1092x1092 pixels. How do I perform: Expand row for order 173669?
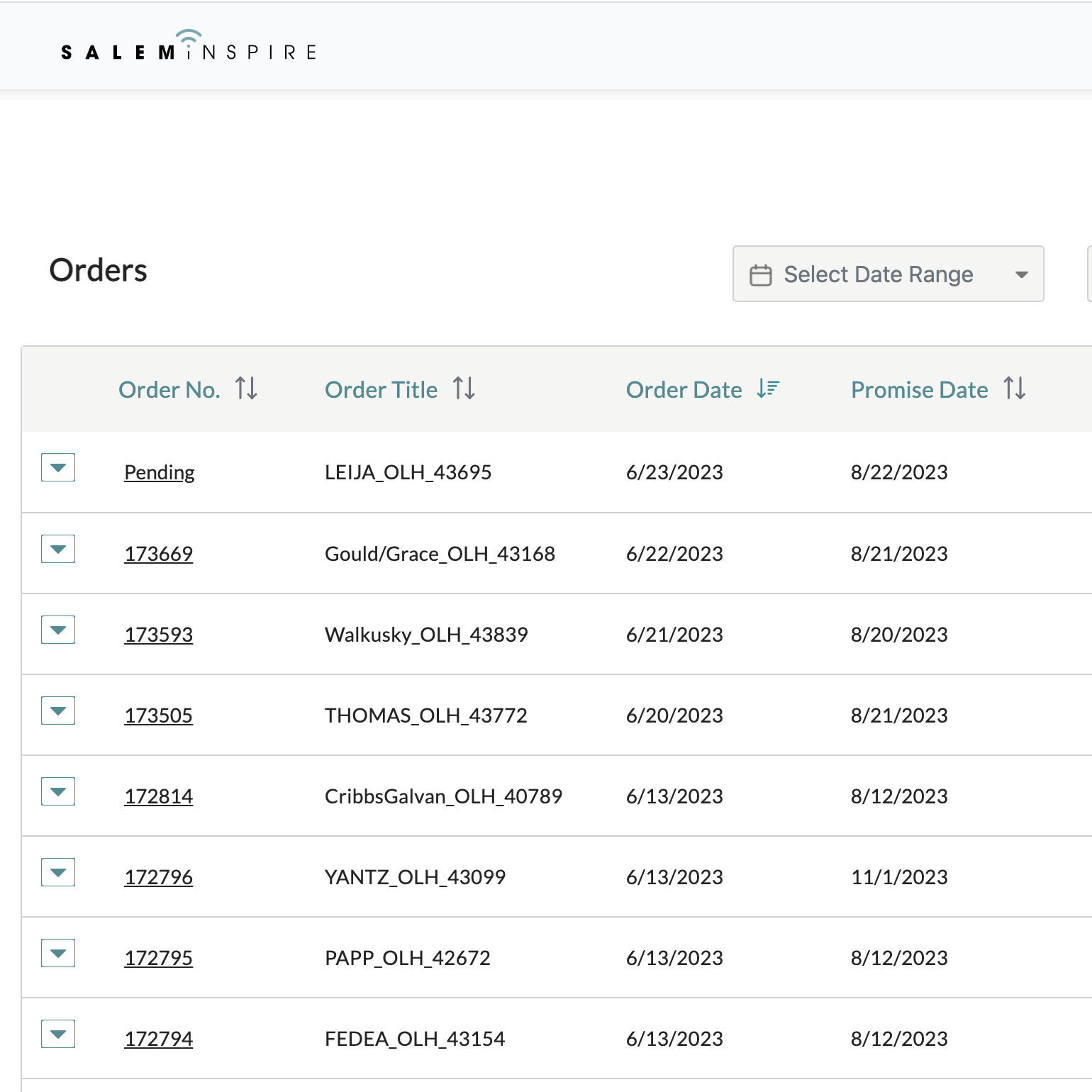(x=58, y=550)
